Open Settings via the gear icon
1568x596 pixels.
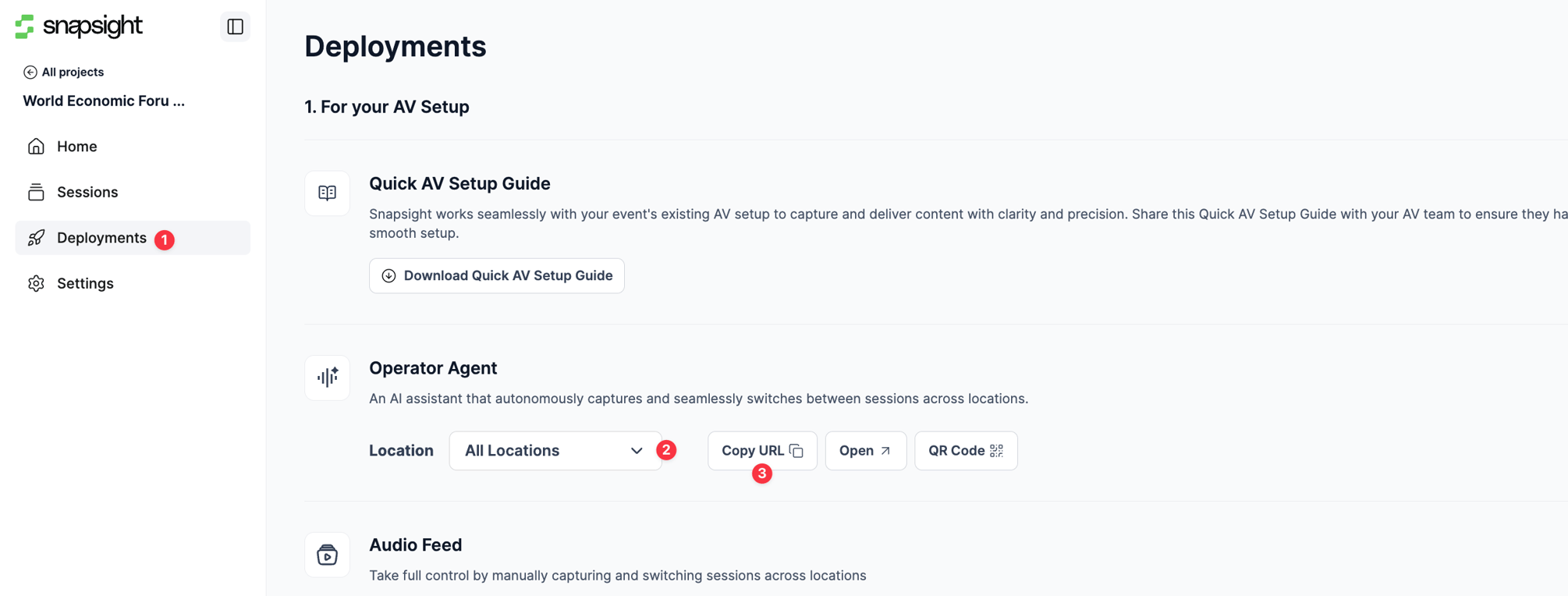point(36,283)
